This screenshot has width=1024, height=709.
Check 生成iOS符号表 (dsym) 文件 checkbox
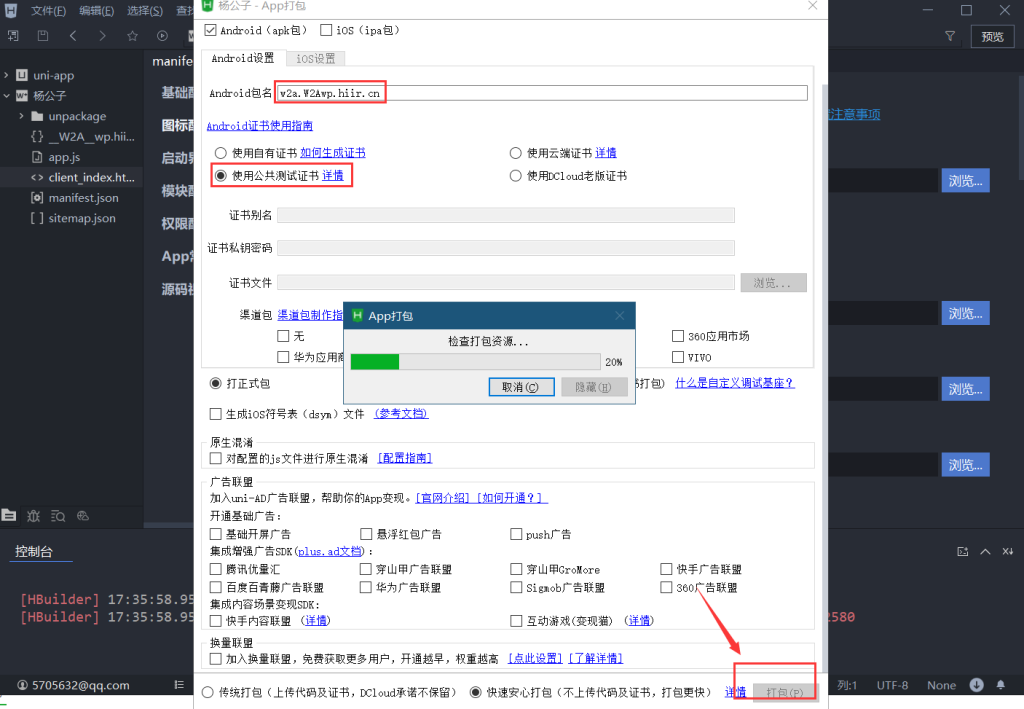pyautogui.click(x=216, y=414)
